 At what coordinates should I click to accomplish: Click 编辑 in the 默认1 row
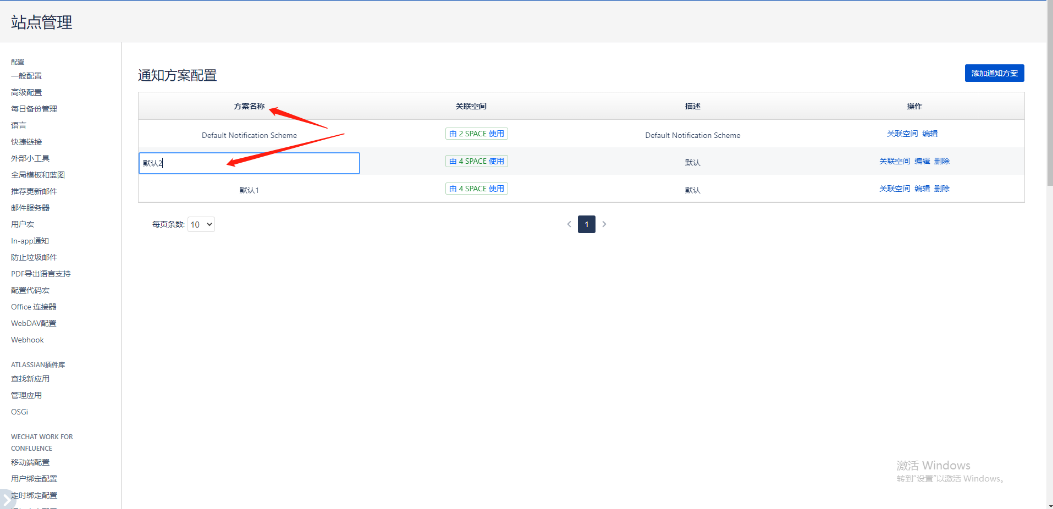point(922,188)
